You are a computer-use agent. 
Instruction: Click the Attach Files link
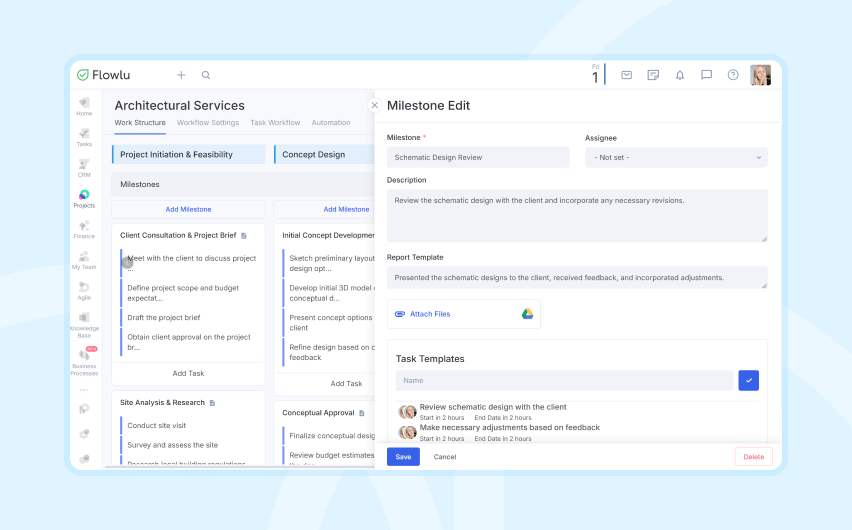click(430, 314)
